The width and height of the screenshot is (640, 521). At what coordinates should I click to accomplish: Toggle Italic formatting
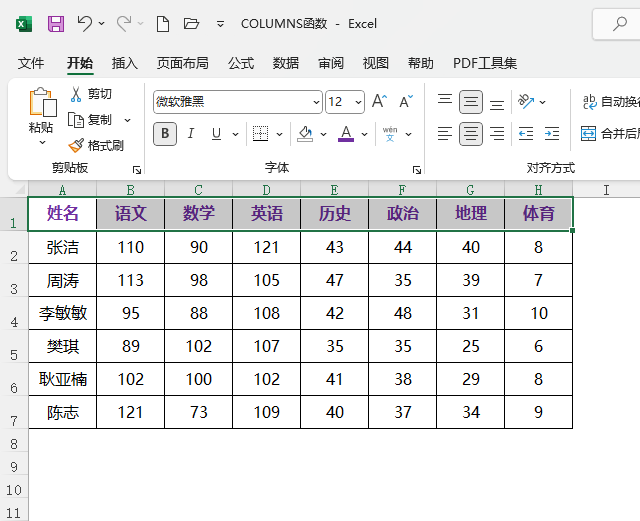[191, 134]
